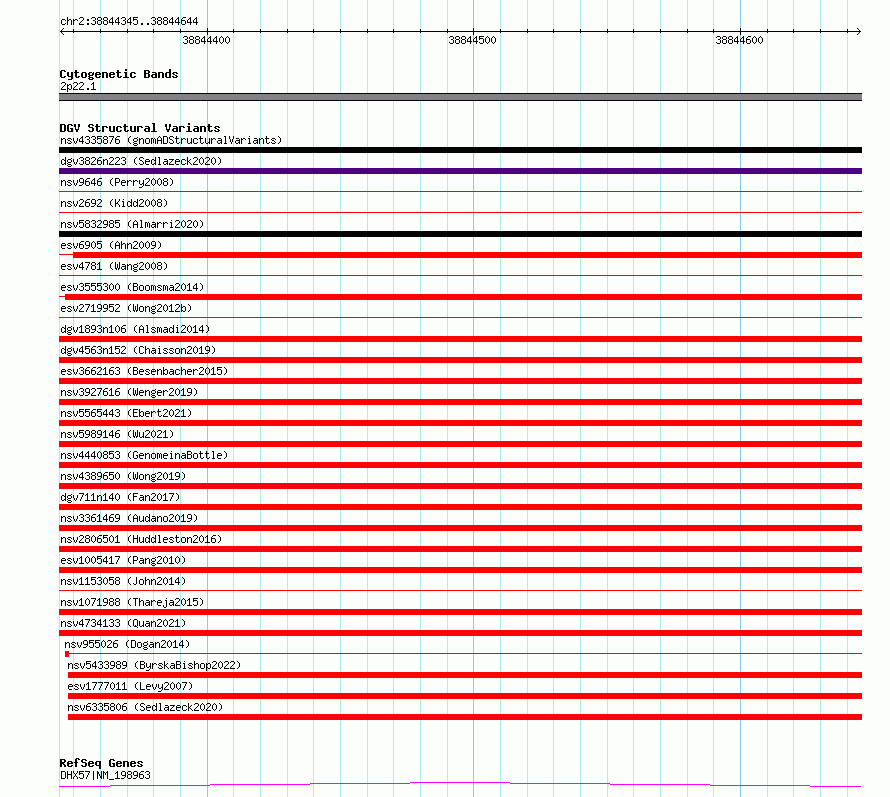The height and width of the screenshot is (797, 890).
Task: Click red bar of nsv4440853 (GenomeinaBottle)
Action: pyautogui.click(x=460, y=465)
